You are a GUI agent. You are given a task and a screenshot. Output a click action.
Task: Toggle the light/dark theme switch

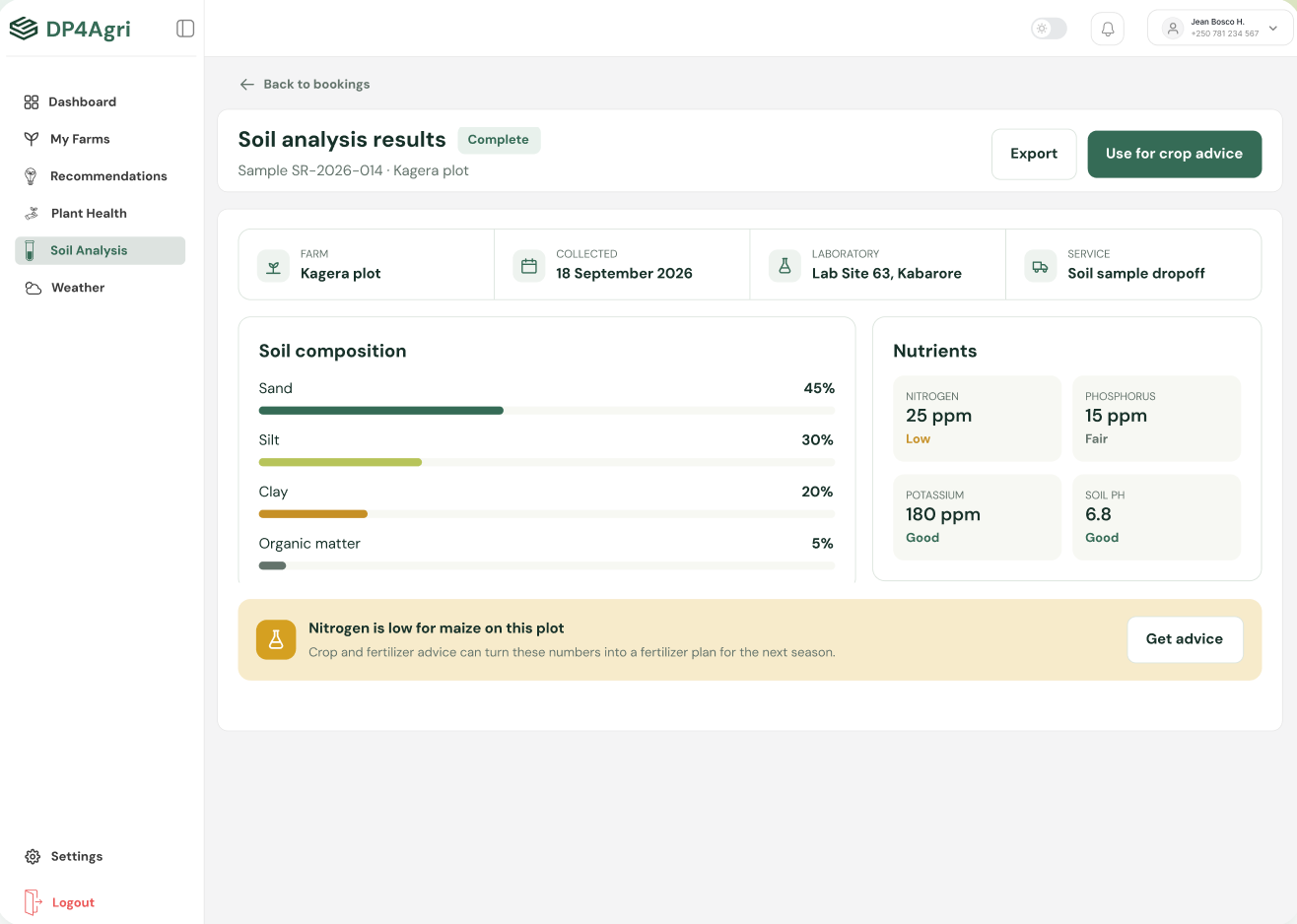click(1049, 29)
